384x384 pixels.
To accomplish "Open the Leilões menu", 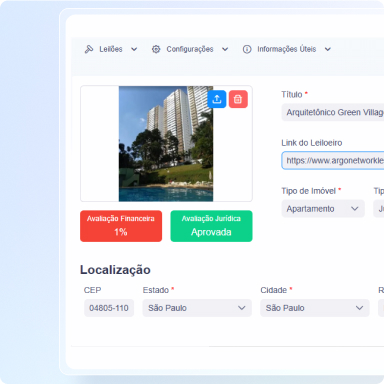I will point(111,49).
